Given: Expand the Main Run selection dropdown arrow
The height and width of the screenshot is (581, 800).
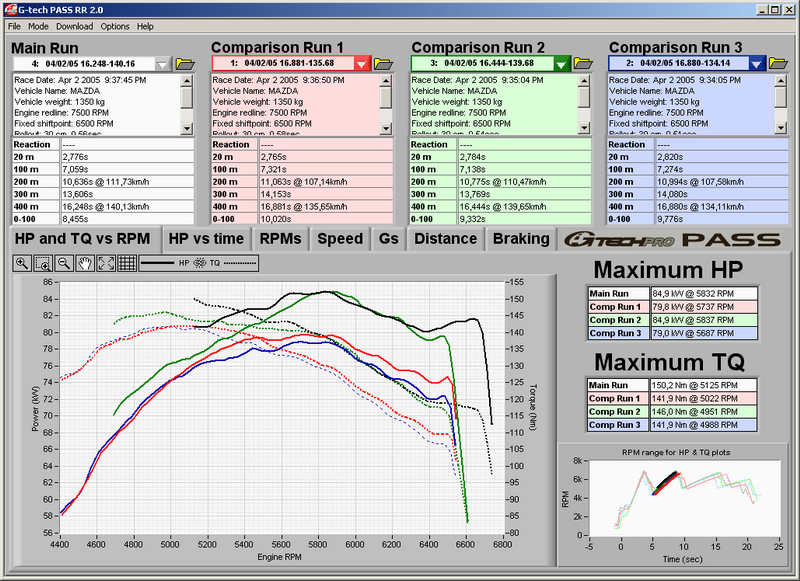Looking at the screenshot, I should pos(162,64).
